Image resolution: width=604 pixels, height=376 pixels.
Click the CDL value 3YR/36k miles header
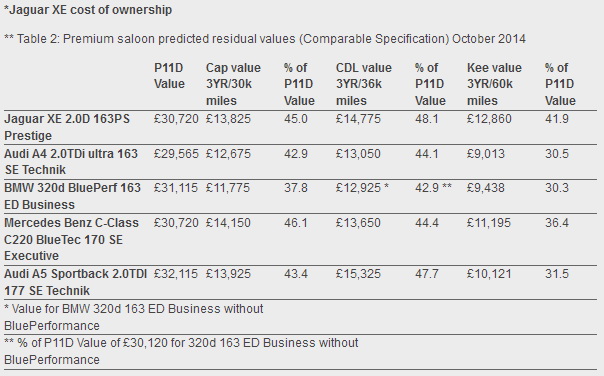coord(364,84)
